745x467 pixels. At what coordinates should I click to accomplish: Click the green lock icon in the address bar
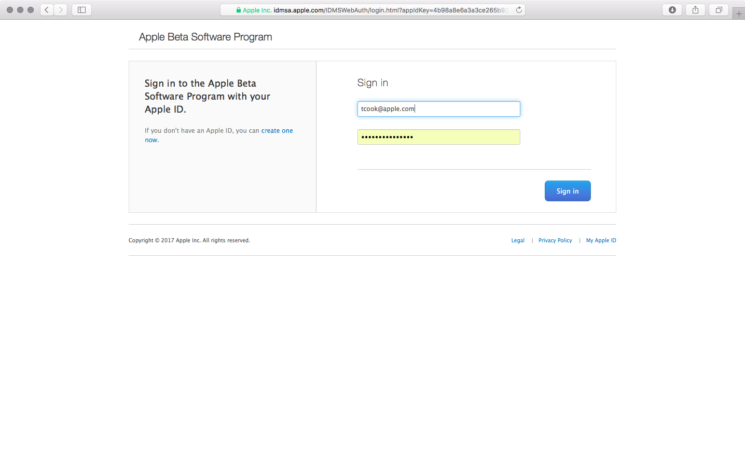(x=239, y=10)
